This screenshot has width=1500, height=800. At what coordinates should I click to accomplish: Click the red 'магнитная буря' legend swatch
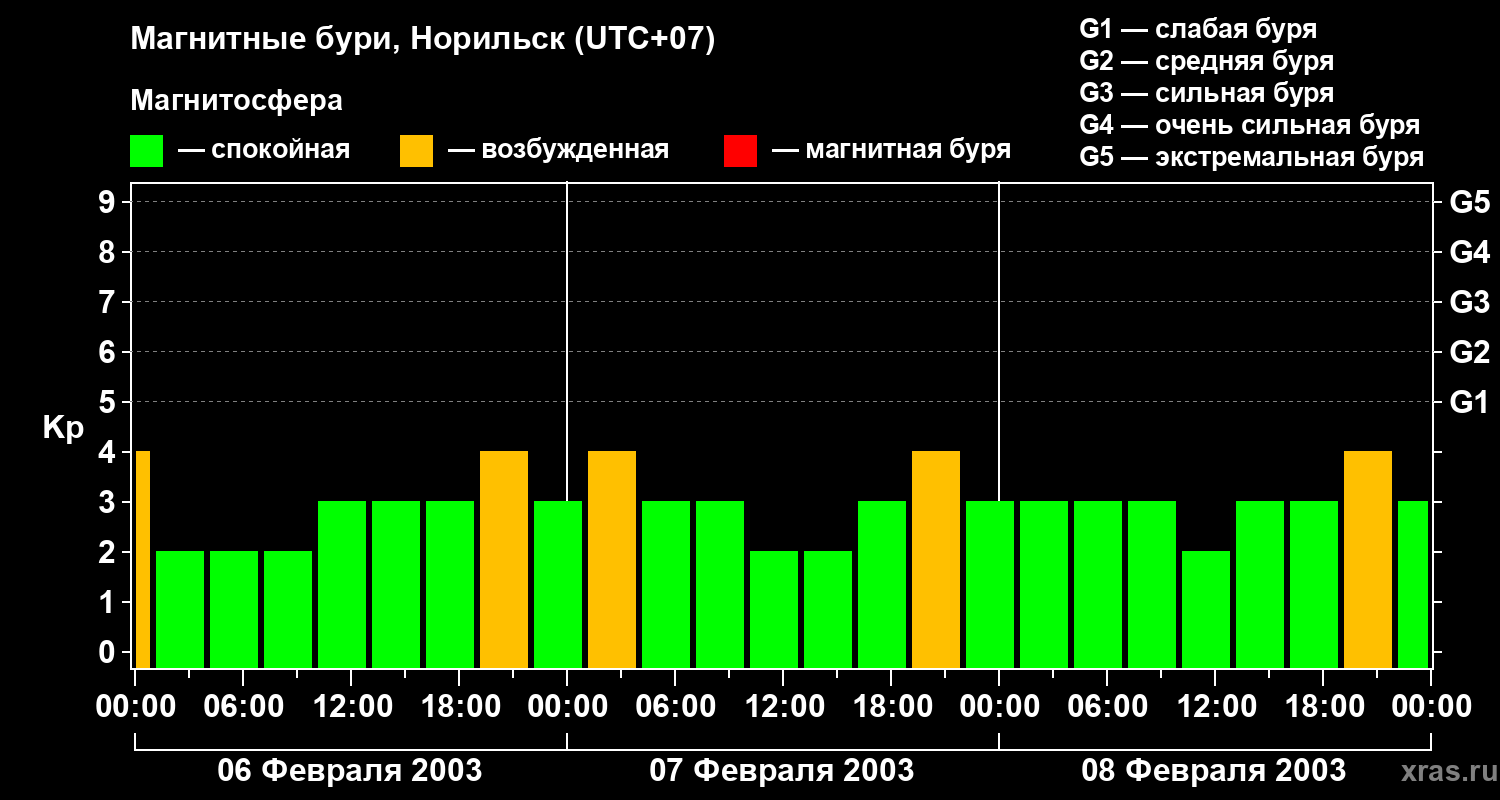click(x=741, y=151)
